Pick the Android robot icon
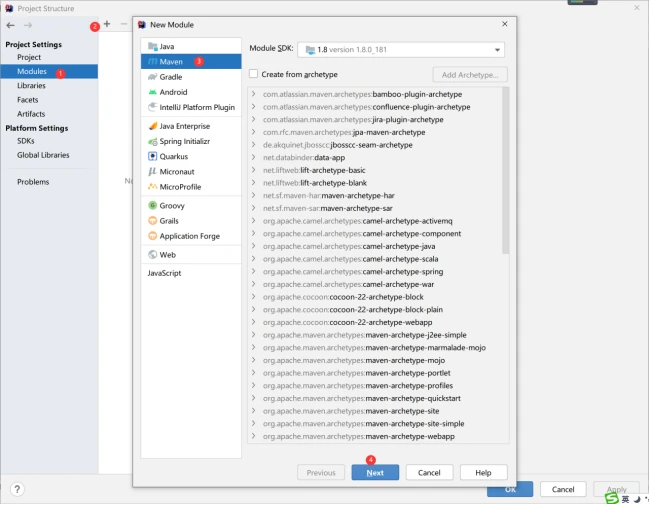Image resolution: width=650 pixels, height=505 pixels. coord(153,92)
